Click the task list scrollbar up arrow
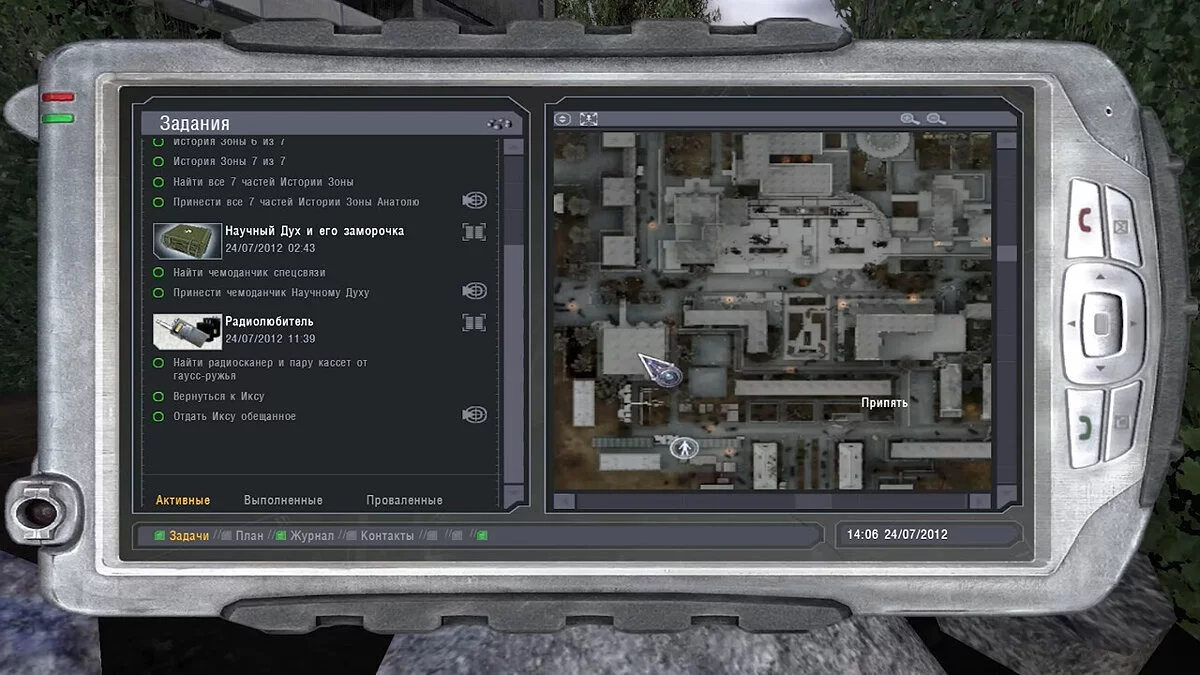The width and height of the screenshot is (1200, 675). (513, 146)
